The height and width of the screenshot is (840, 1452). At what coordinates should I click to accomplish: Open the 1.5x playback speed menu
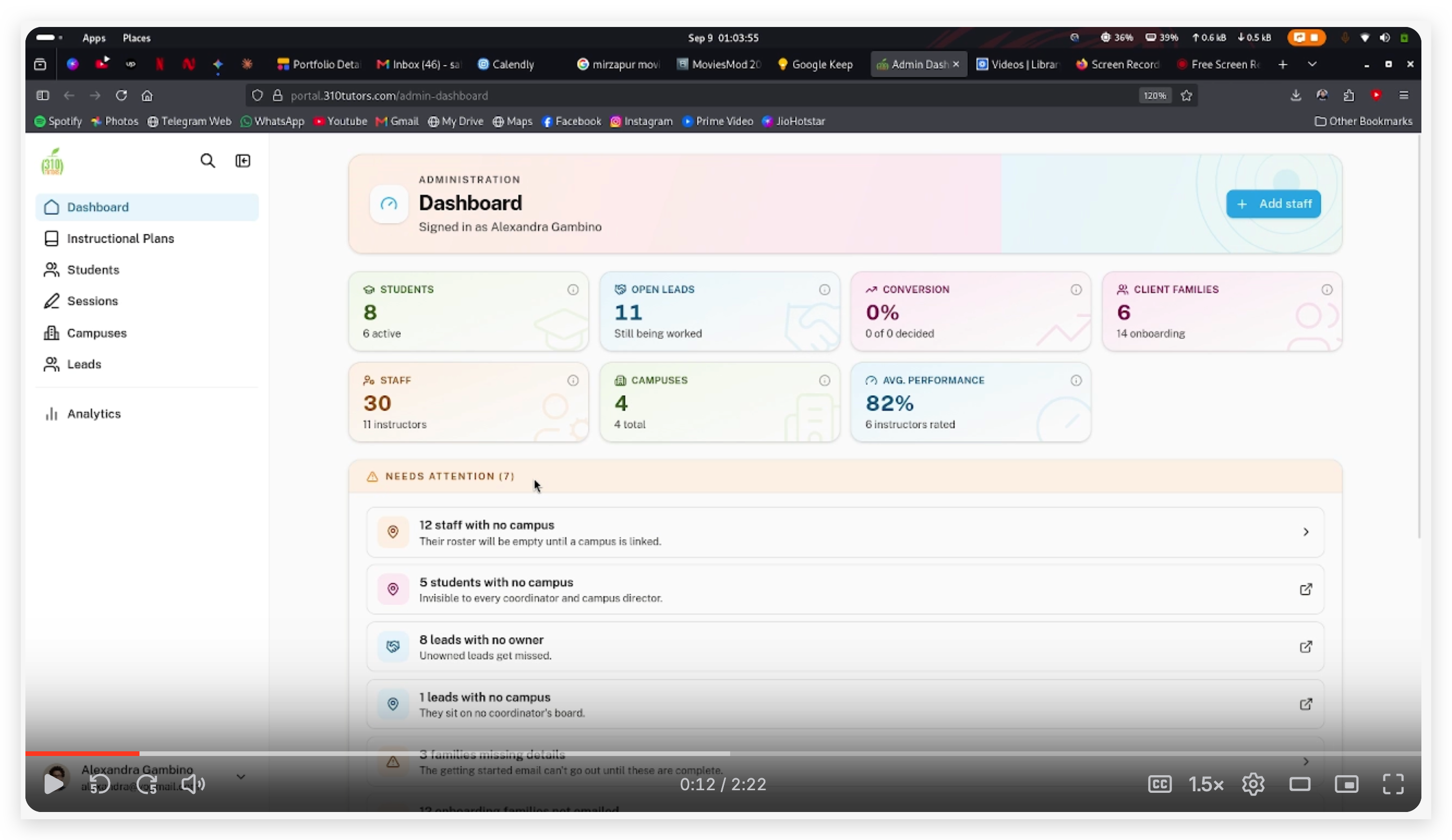(1206, 784)
